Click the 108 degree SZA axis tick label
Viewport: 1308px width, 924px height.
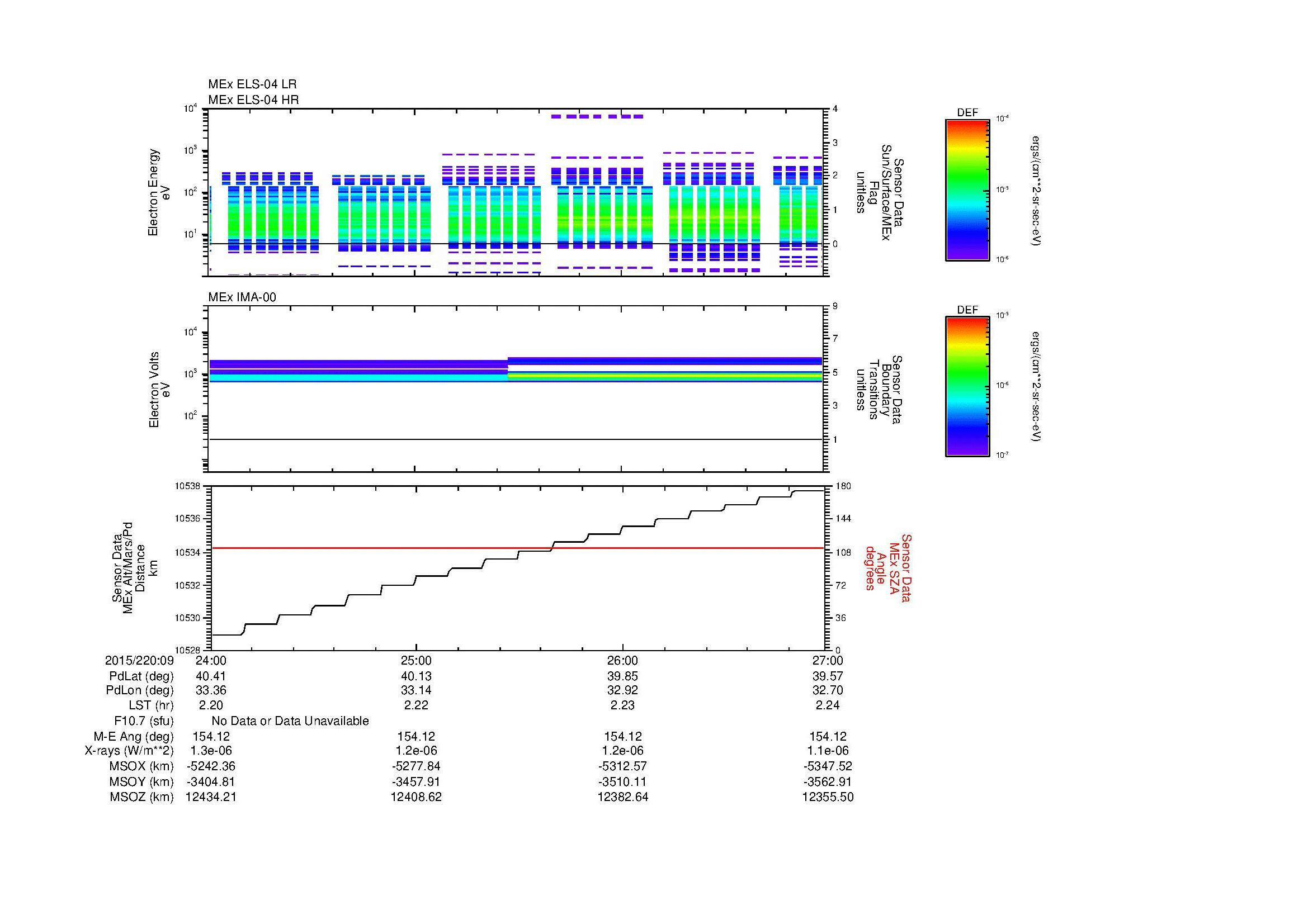pos(843,552)
